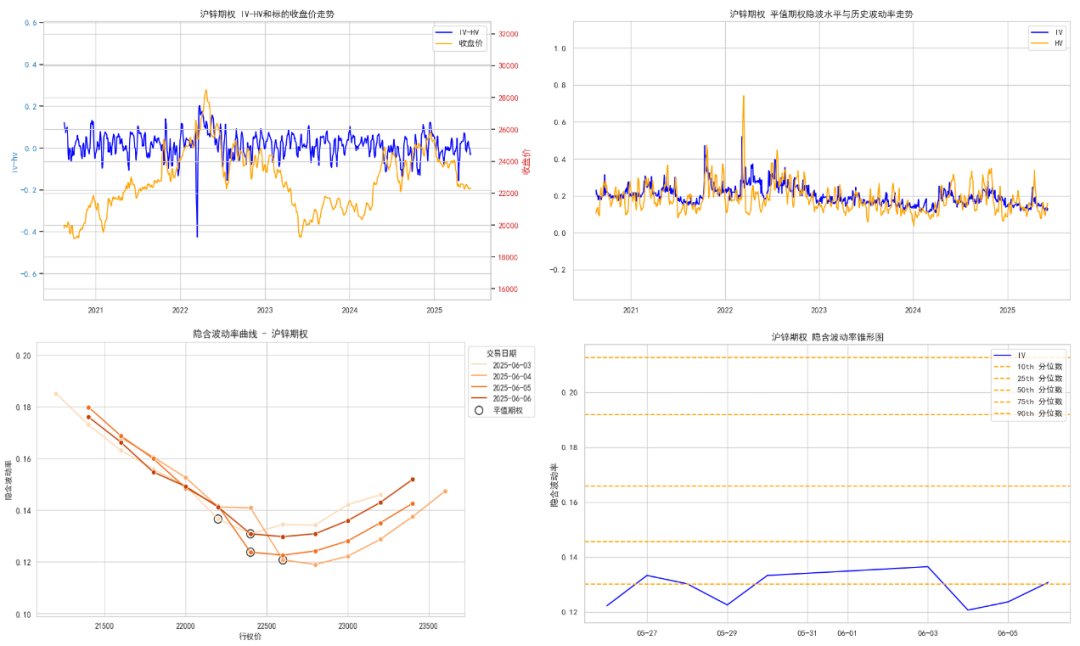Viewport: 1080px width, 646px height.
Task: Click the '1.0' y-axis tick in top-right chart
Action: (x=559, y=49)
